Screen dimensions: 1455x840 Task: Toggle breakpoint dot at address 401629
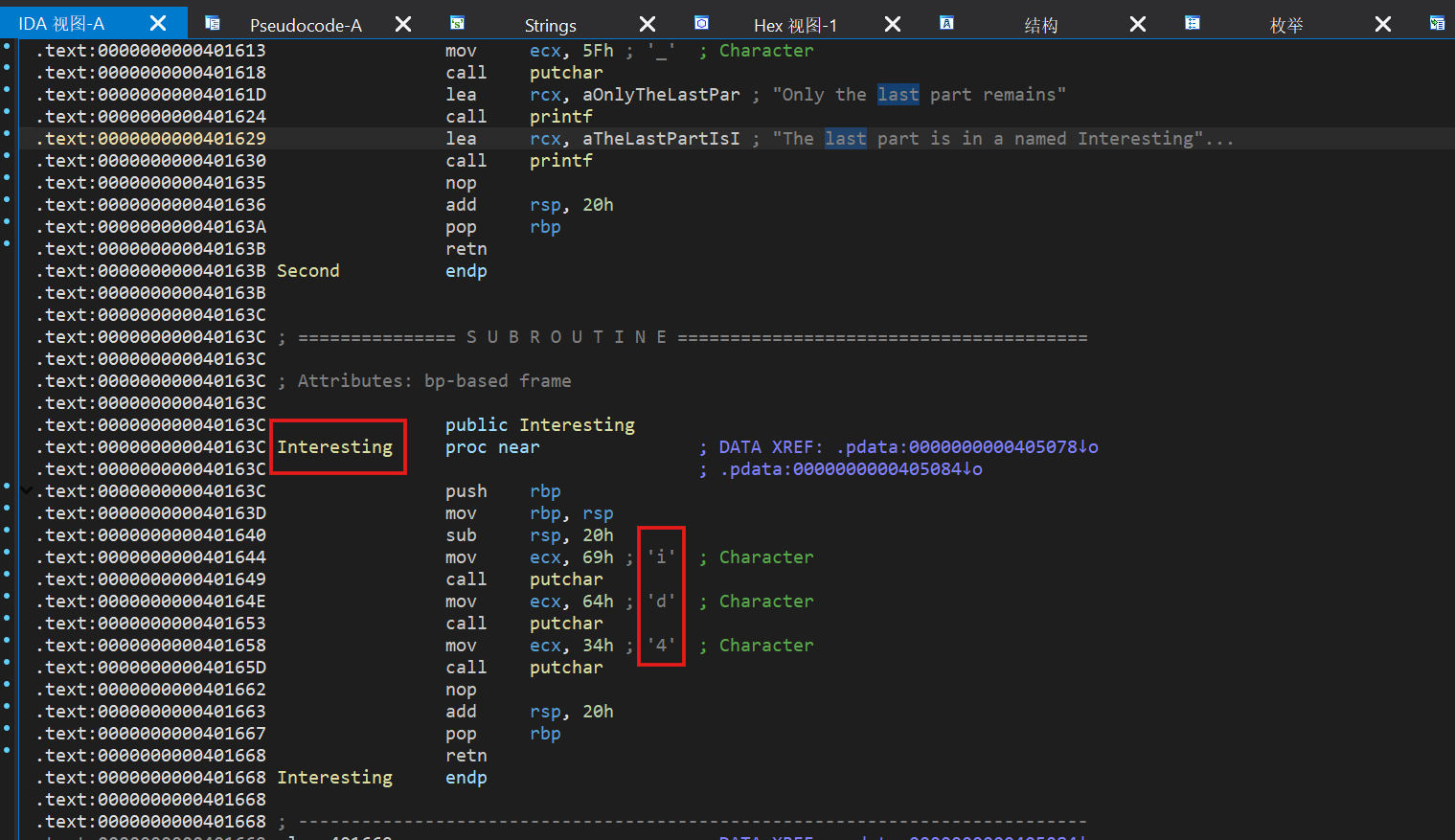pyautogui.click(x=7, y=134)
